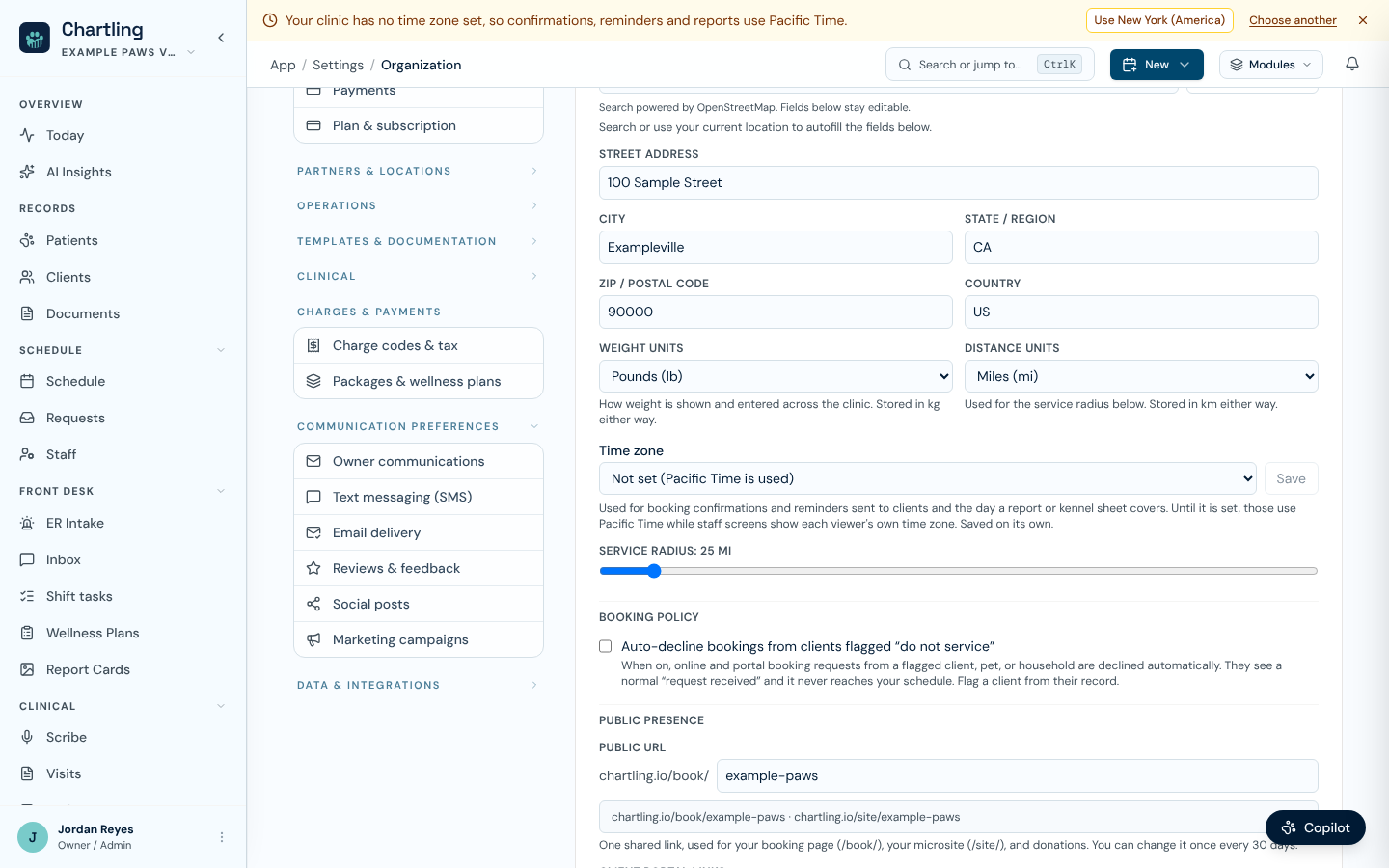Click Use New York (America) button

[1159, 20]
